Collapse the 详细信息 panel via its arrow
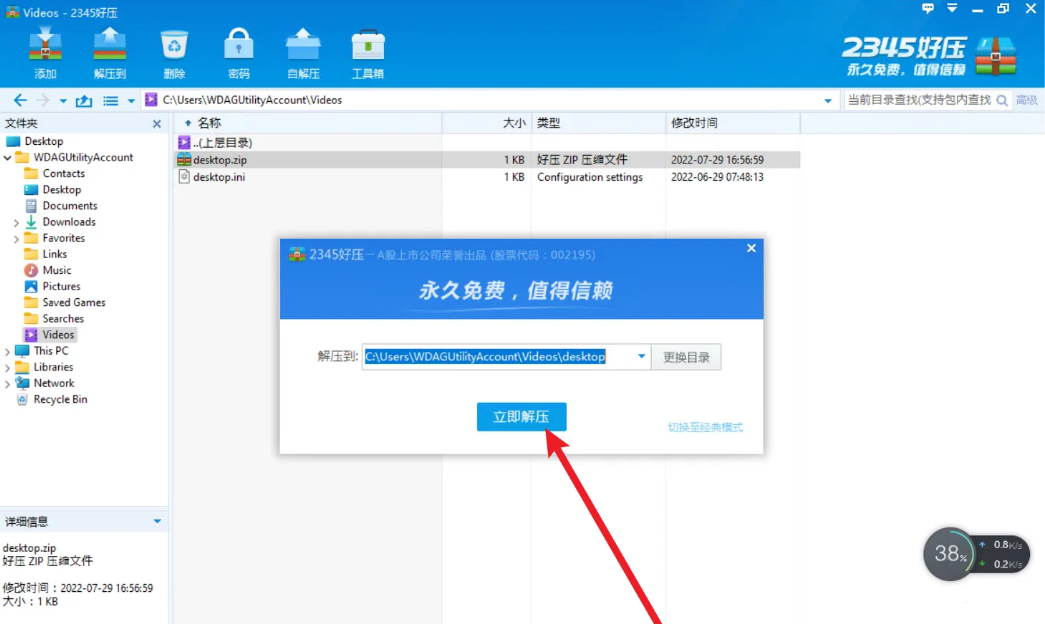The height and width of the screenshot is (624, 1045). (x=157, y=520)
